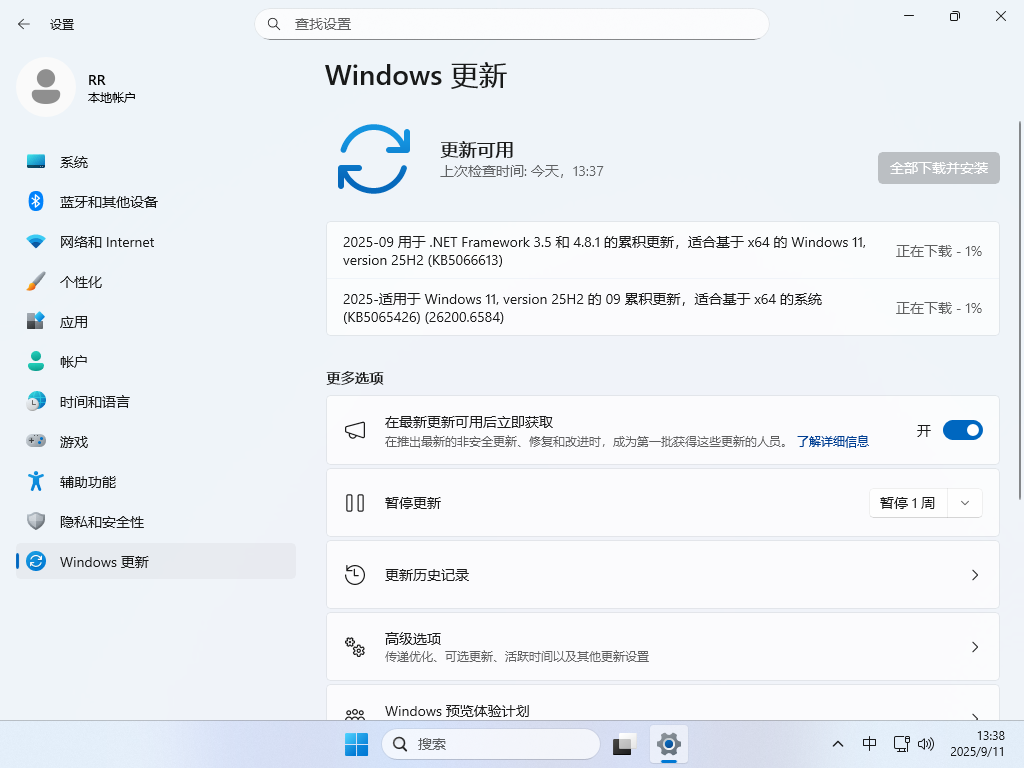
Task: Select Windows 更新 in the sidebar
Action: (156, 561)
